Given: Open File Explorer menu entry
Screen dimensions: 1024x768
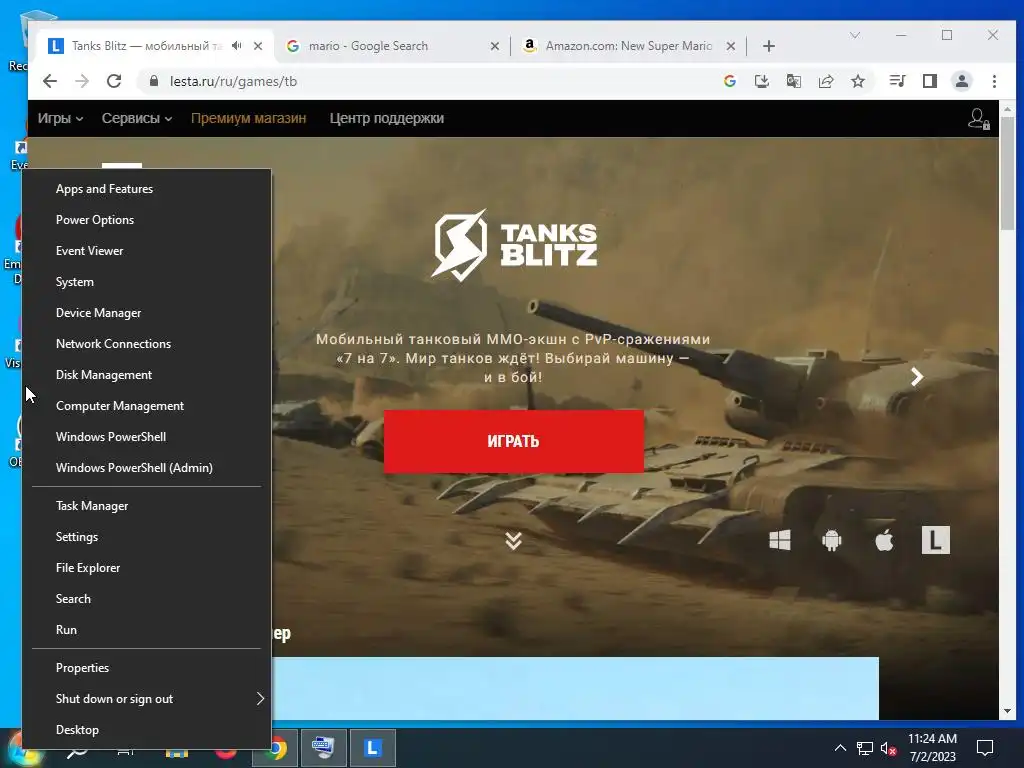Looking at the screenshot, I should point(147,568).
